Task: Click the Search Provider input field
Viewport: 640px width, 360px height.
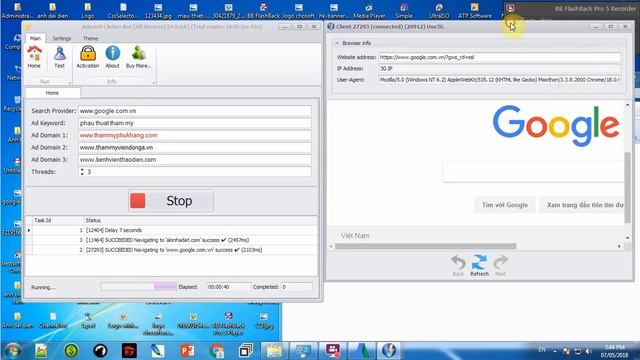Action: (195, 111)
